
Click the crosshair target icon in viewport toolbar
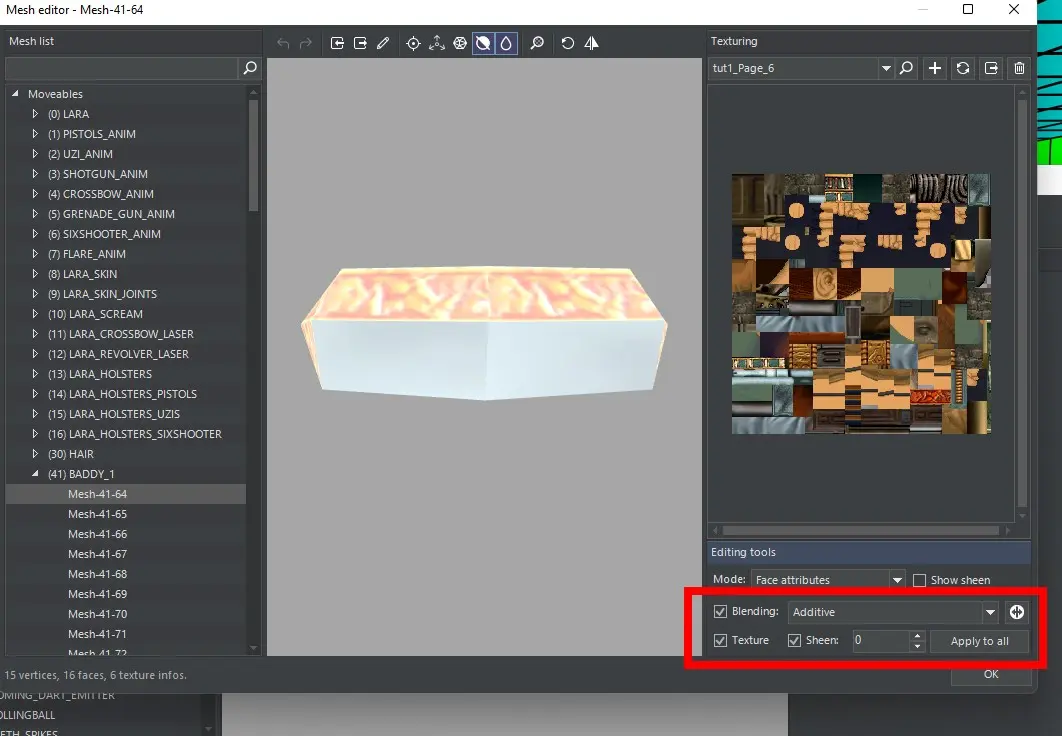click(x=413, y=43)
